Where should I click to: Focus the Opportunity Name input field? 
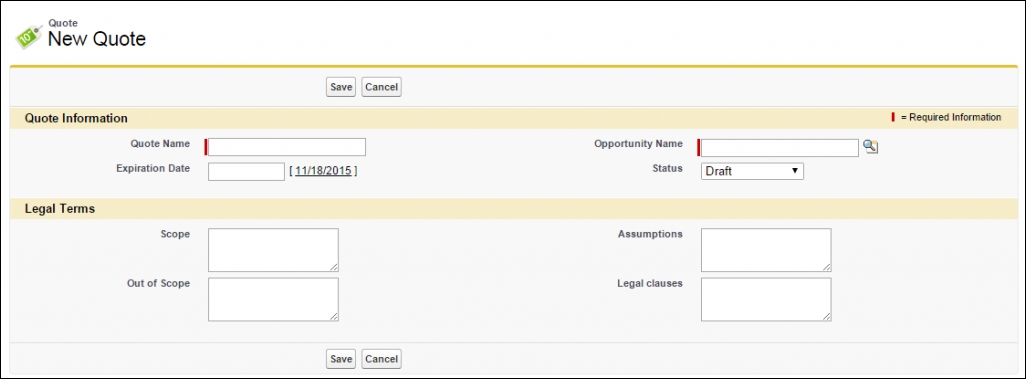pyautogui.click(x=779, y=148)
